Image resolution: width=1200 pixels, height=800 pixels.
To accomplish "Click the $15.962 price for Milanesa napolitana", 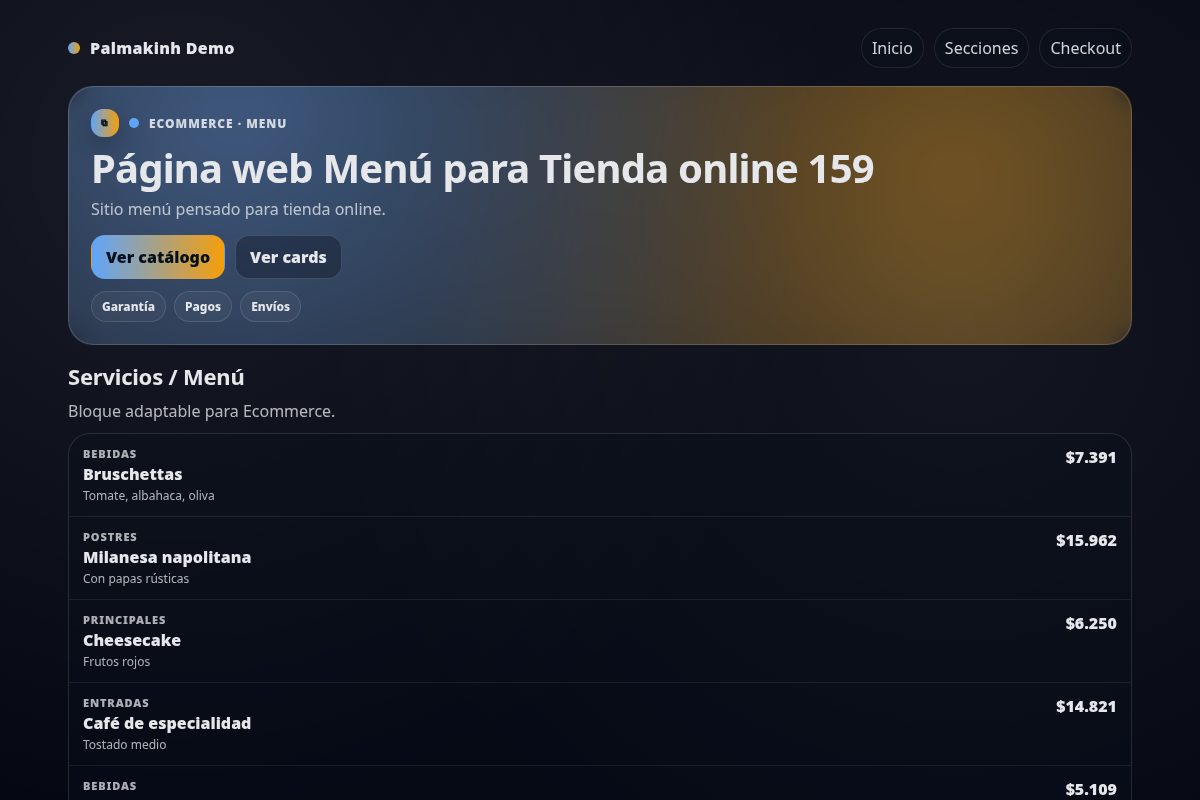I will (x=1086, y=540).
